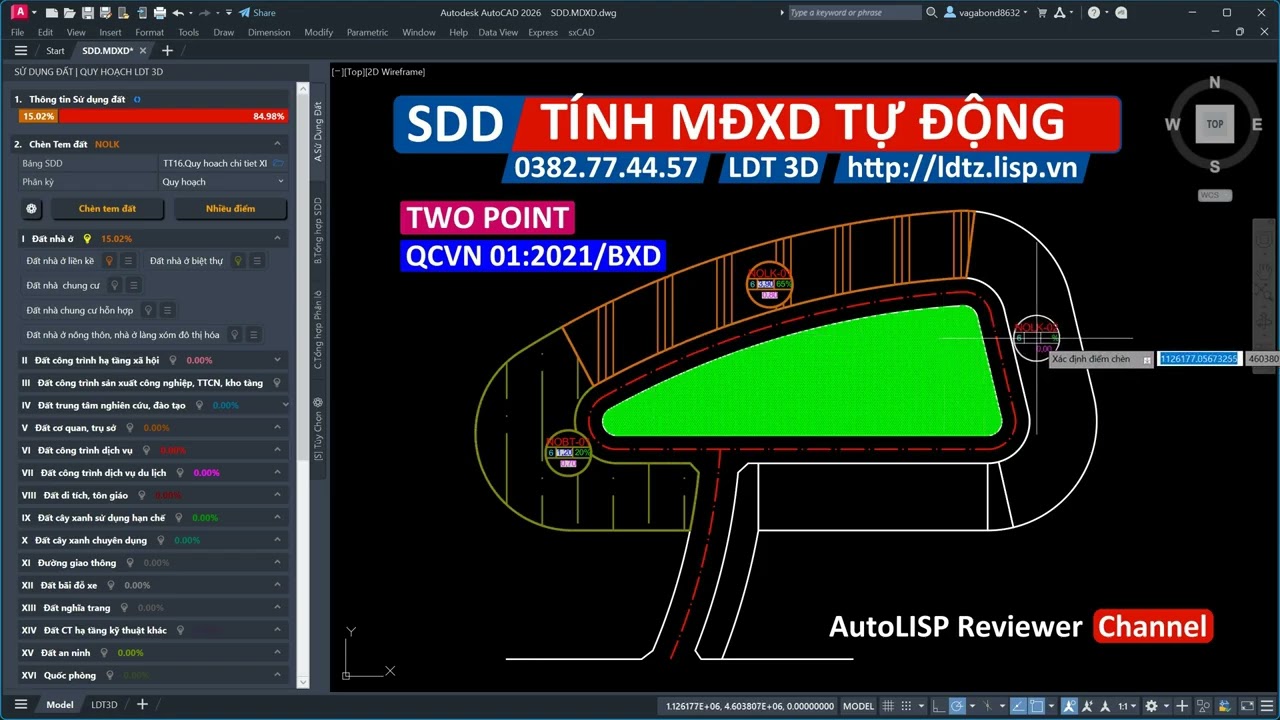Viewport: 1280px width, 720px height.
Task: Toggle the bulb for XV Đất an ninh
Action: [104, 653]
